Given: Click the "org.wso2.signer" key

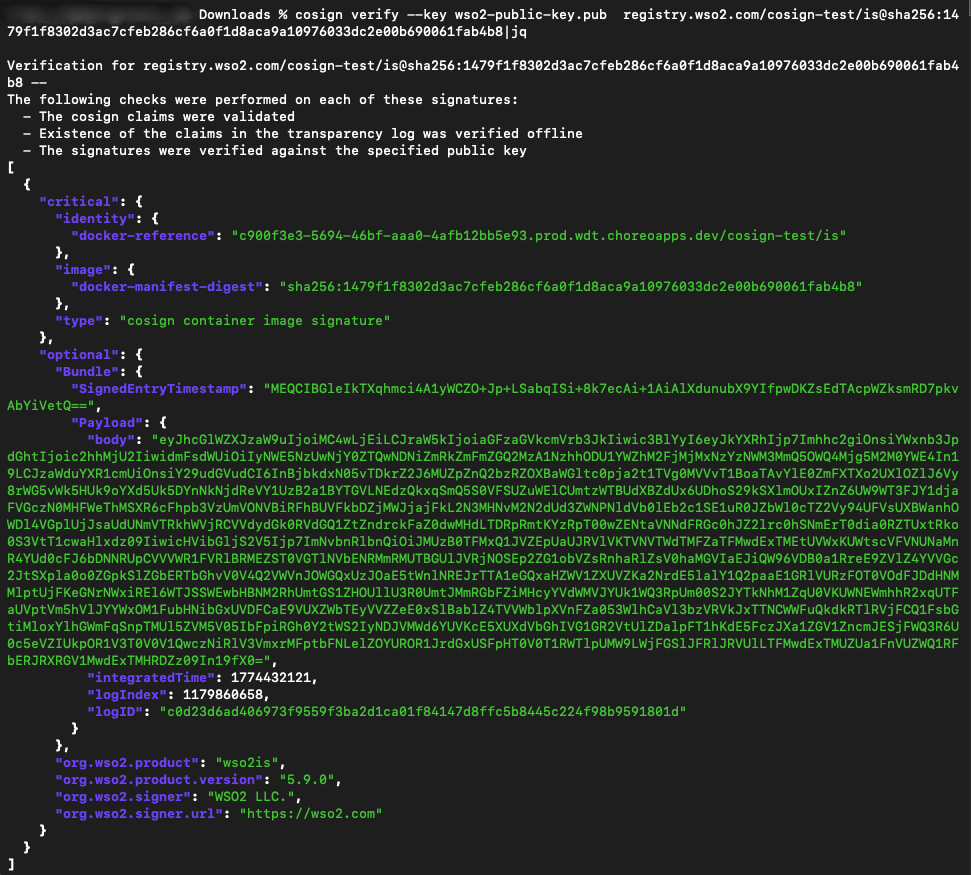Looking at the screenshot, I should tap(123, 797).
